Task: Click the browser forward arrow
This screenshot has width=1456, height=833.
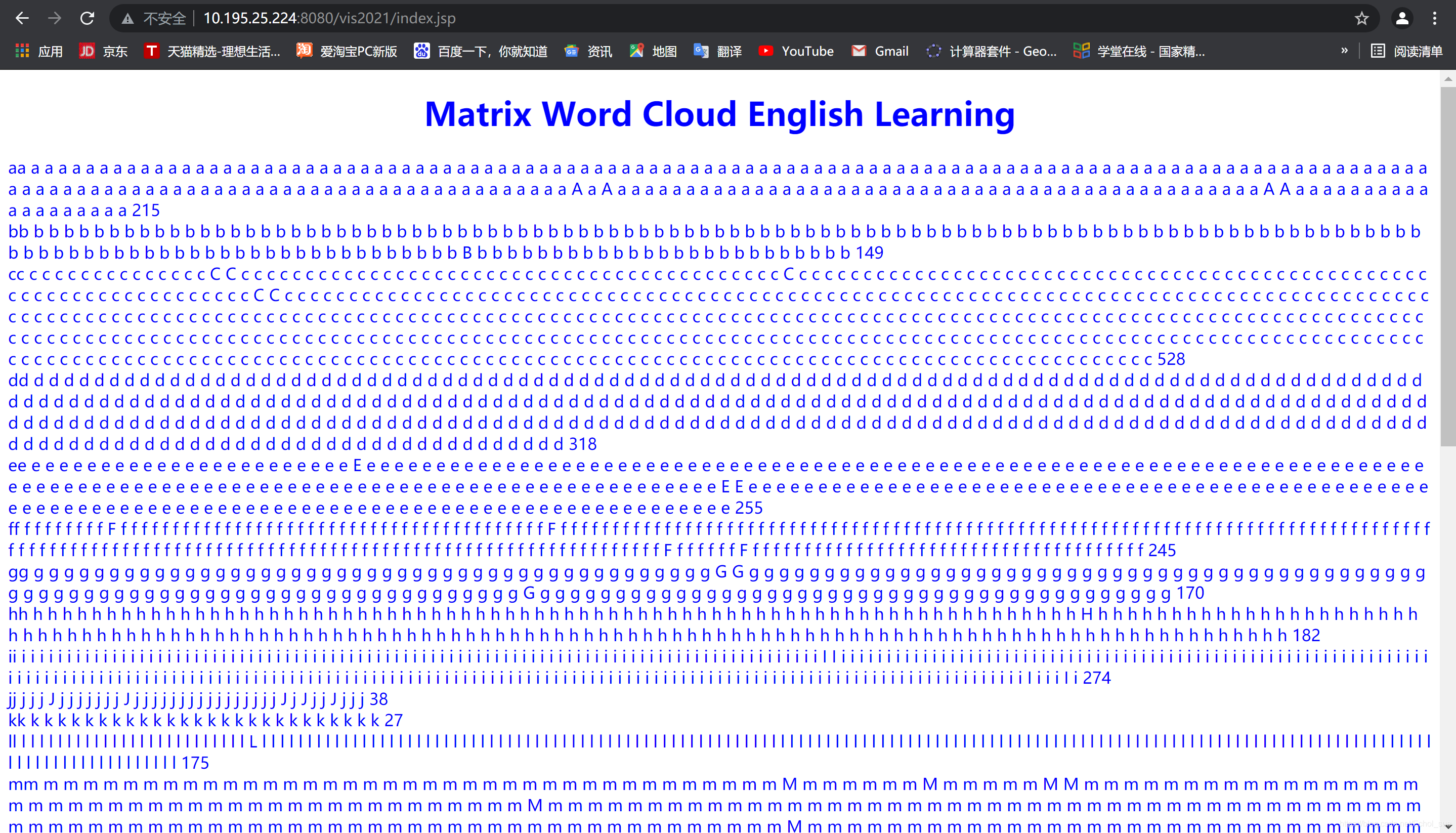Action: coord(54,18)
